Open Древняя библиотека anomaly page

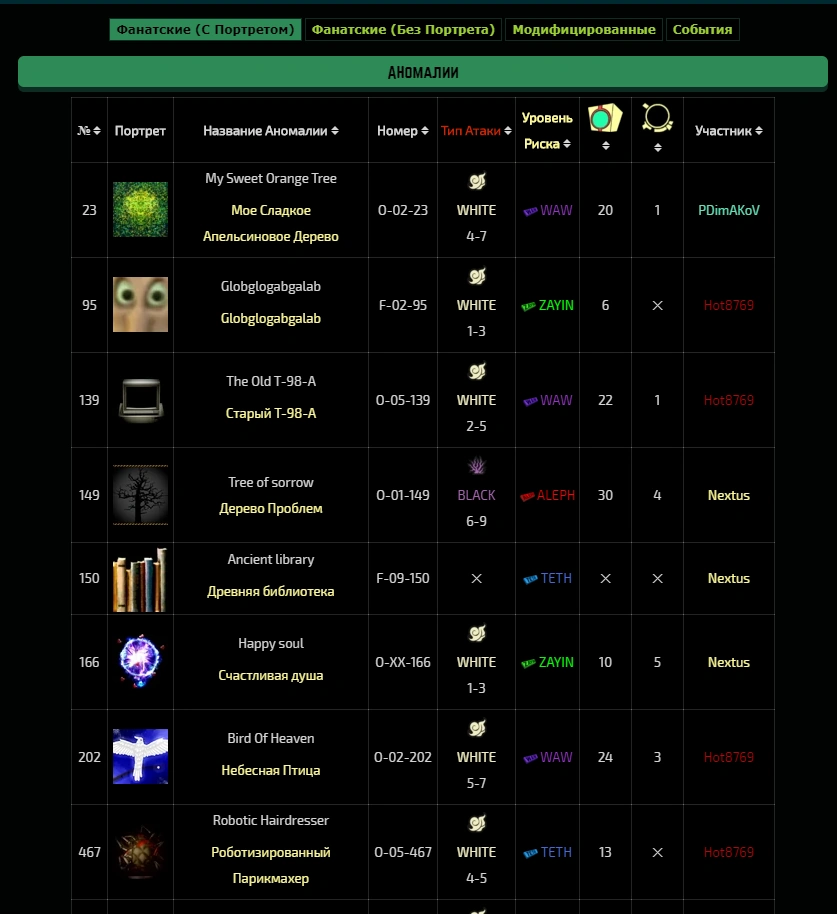[x=270, y=591]
